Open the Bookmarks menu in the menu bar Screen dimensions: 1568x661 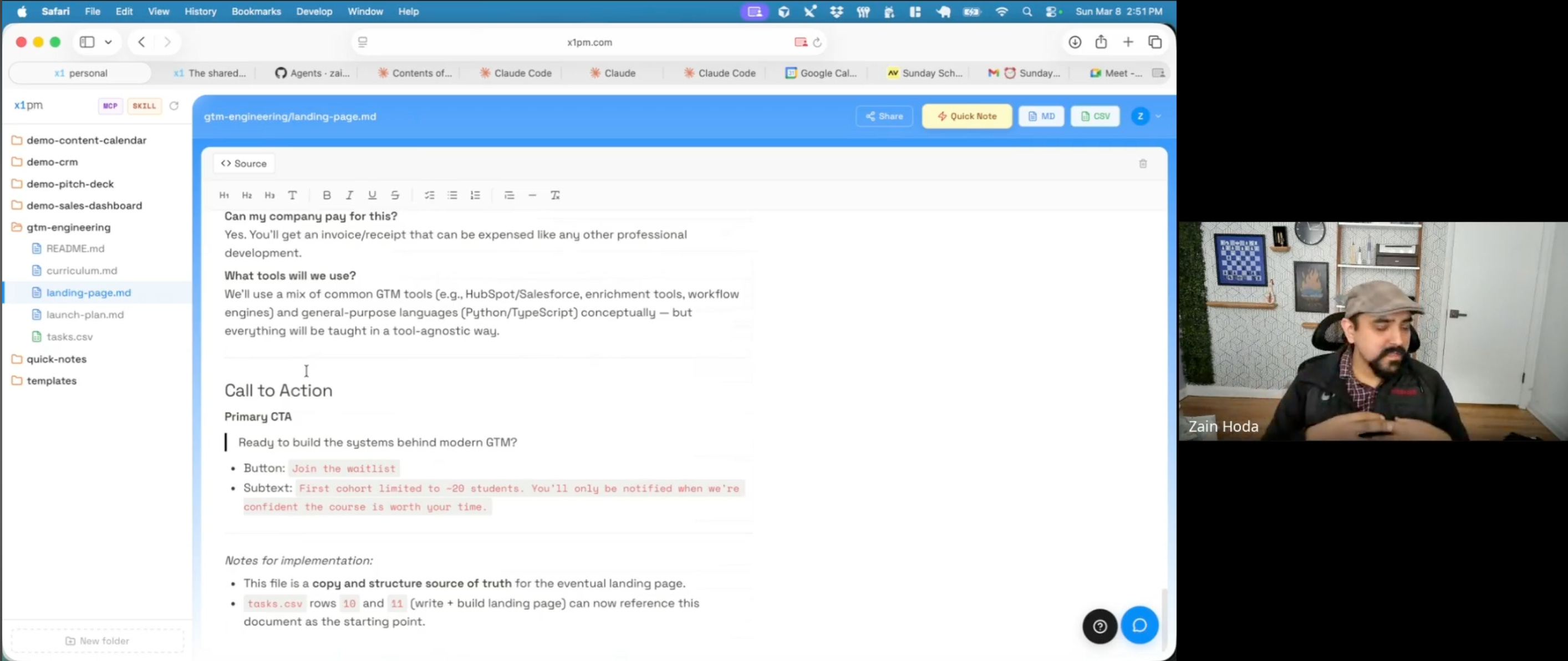click(x=256, y=11)
